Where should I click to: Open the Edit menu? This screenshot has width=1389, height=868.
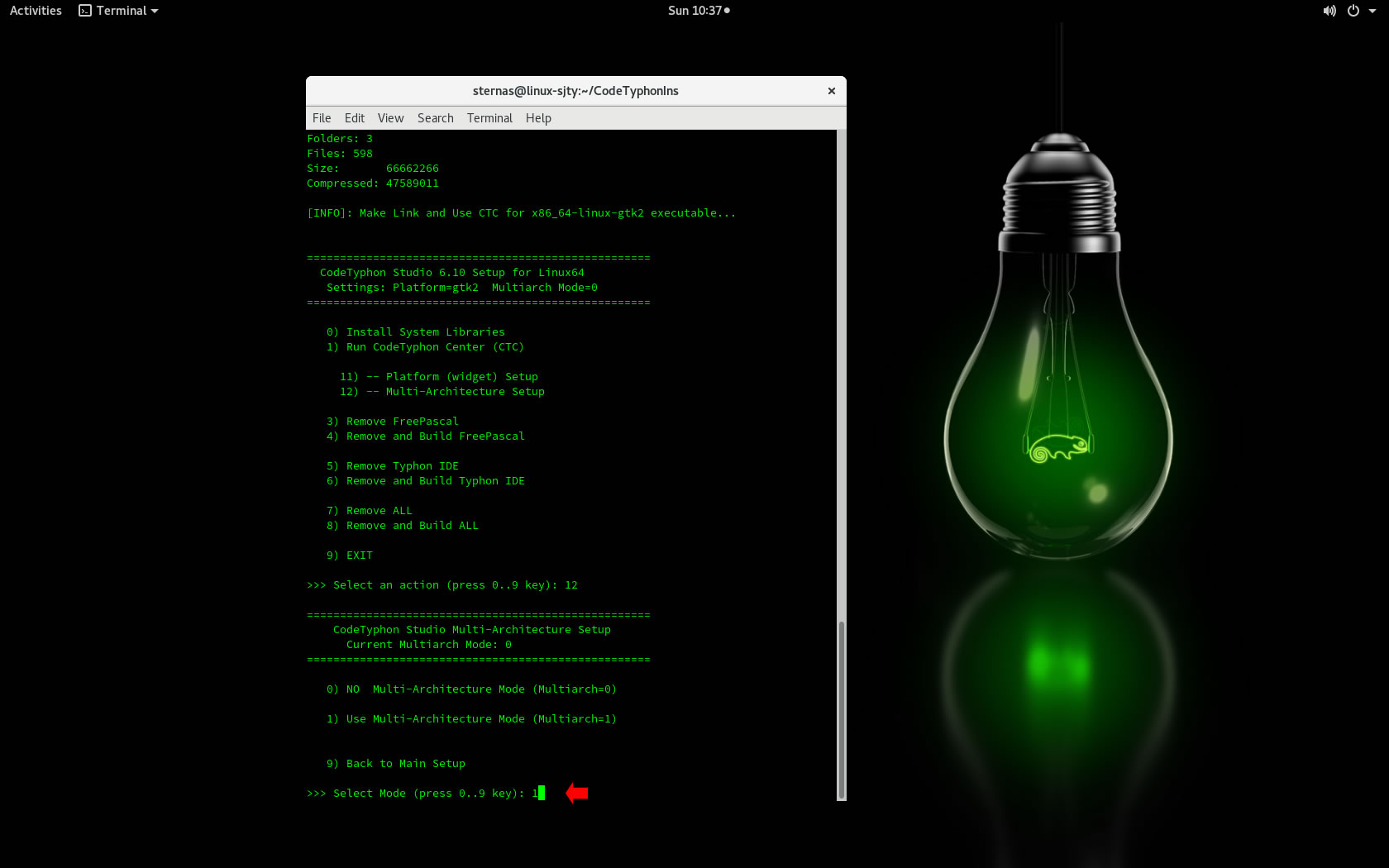355,118
